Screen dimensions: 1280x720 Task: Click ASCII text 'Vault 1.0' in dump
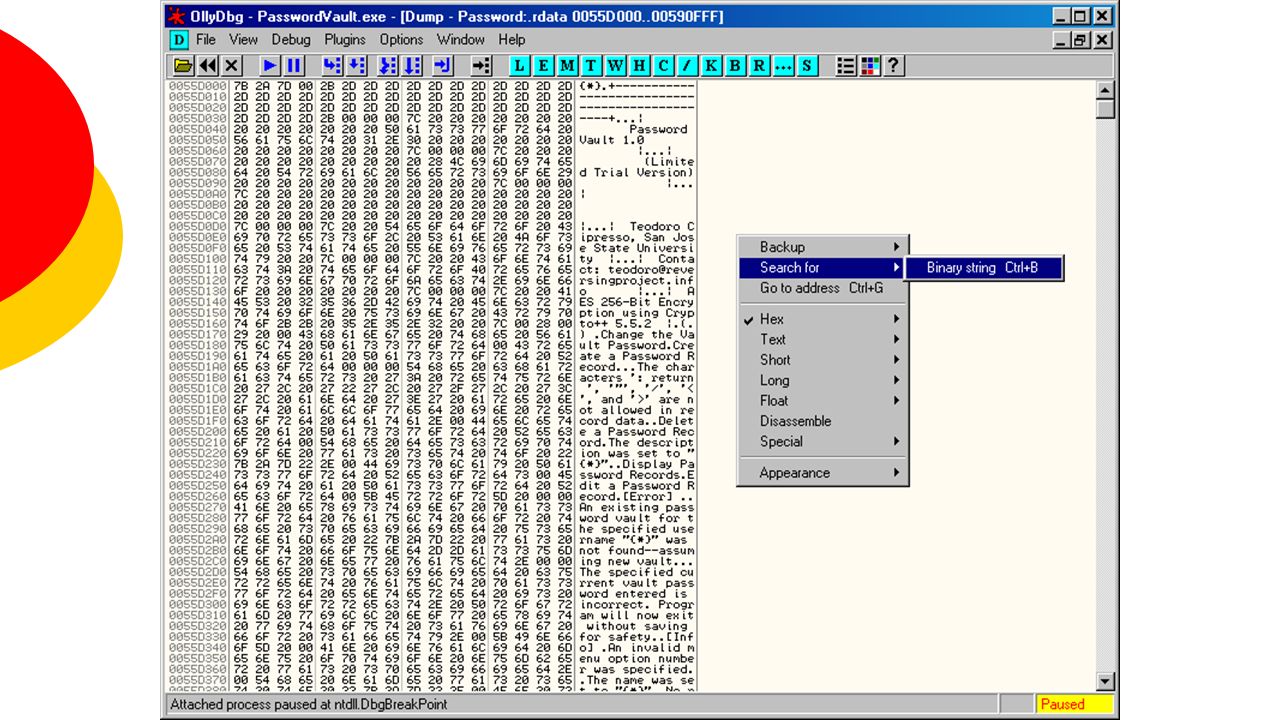pyautogui.click(x=612, y=140)
